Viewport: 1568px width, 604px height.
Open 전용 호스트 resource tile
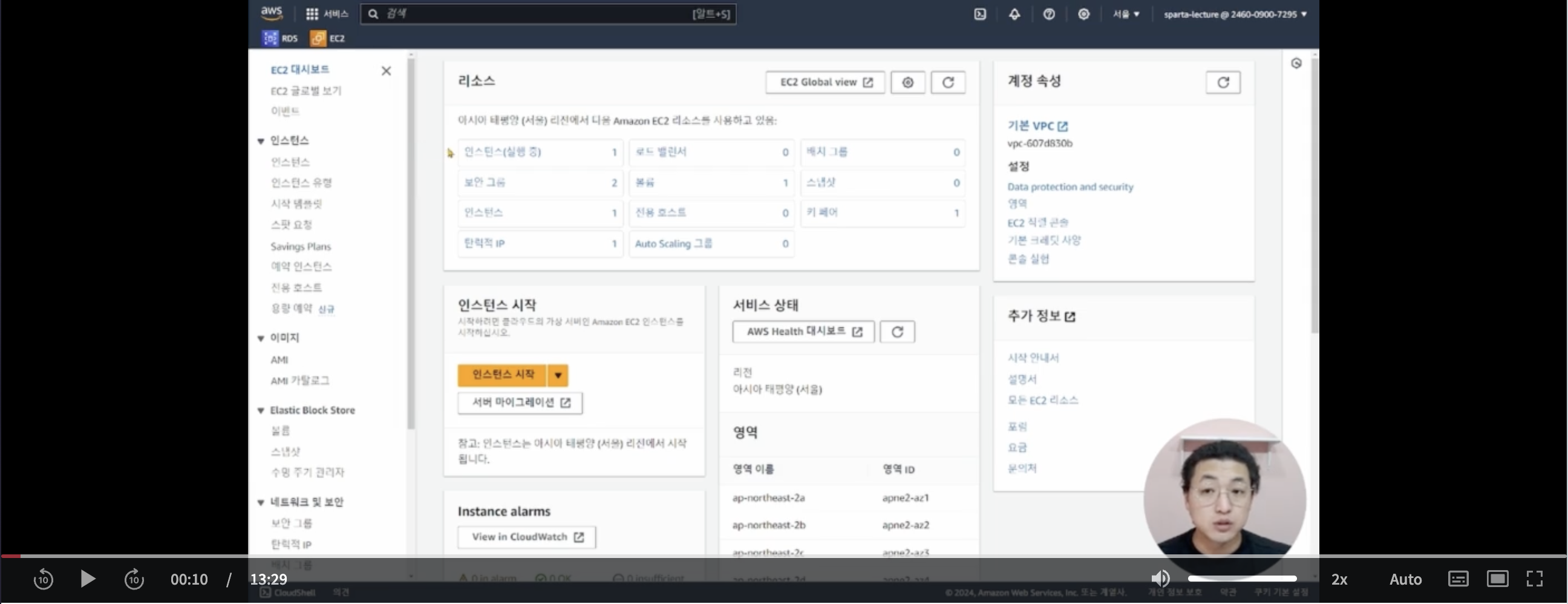pos(711,212)
